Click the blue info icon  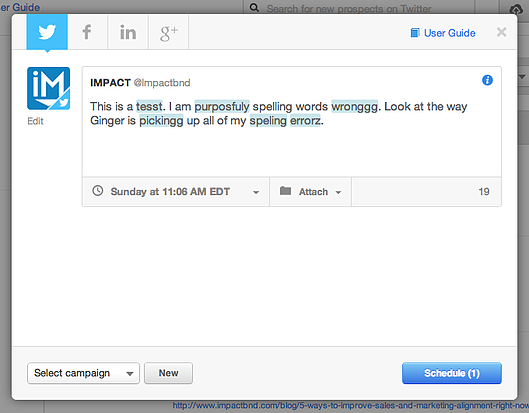487,80
